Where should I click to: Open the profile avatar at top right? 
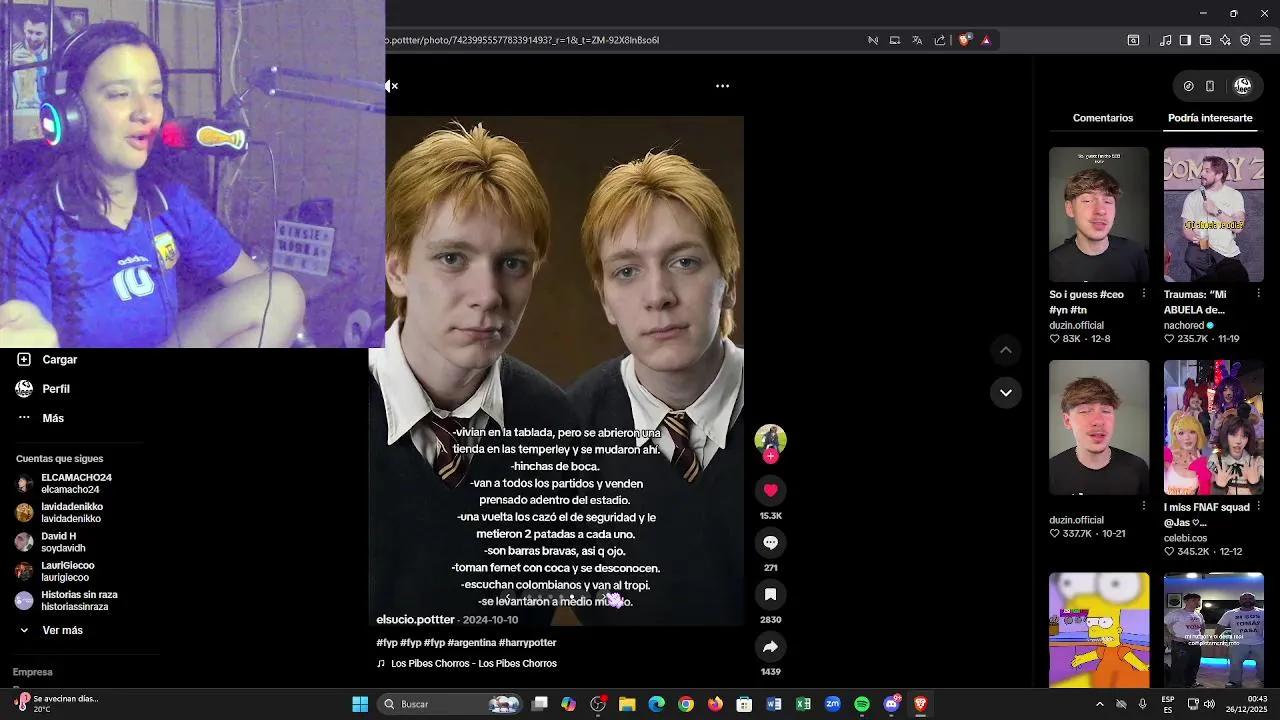click(x=1242, y=86)
